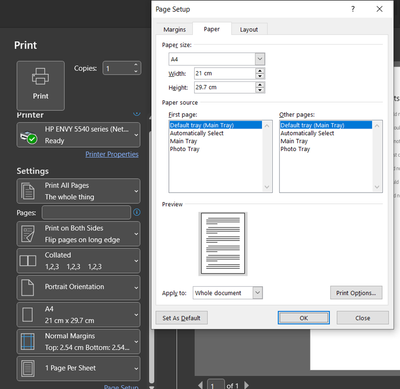The width and height of the screenshot is (400, 389).
Task: Increase Height with up spinner arrow
Action: (x=260, y=85)
